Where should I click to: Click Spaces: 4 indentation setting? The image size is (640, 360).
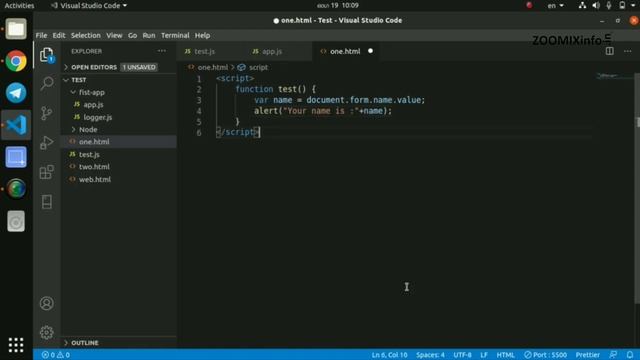click(x=430, y=355)
